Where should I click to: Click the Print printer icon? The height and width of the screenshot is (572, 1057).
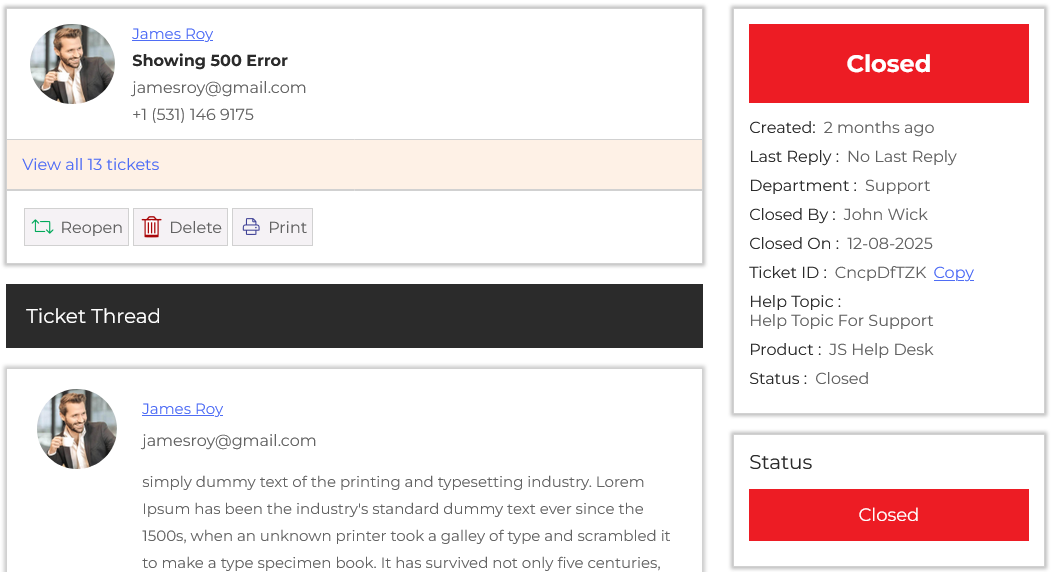click(251, 227)
